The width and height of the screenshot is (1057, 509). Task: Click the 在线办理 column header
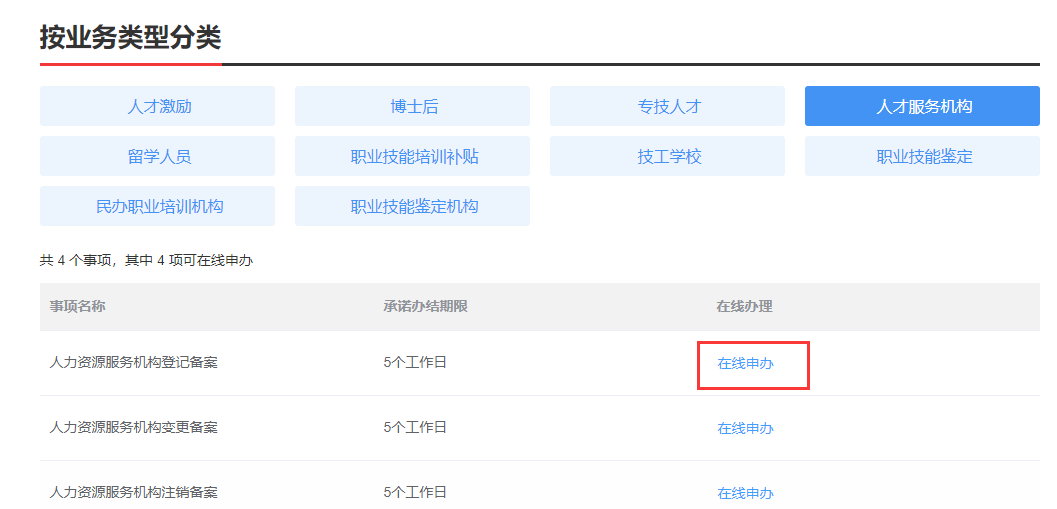tap(744, 307)
